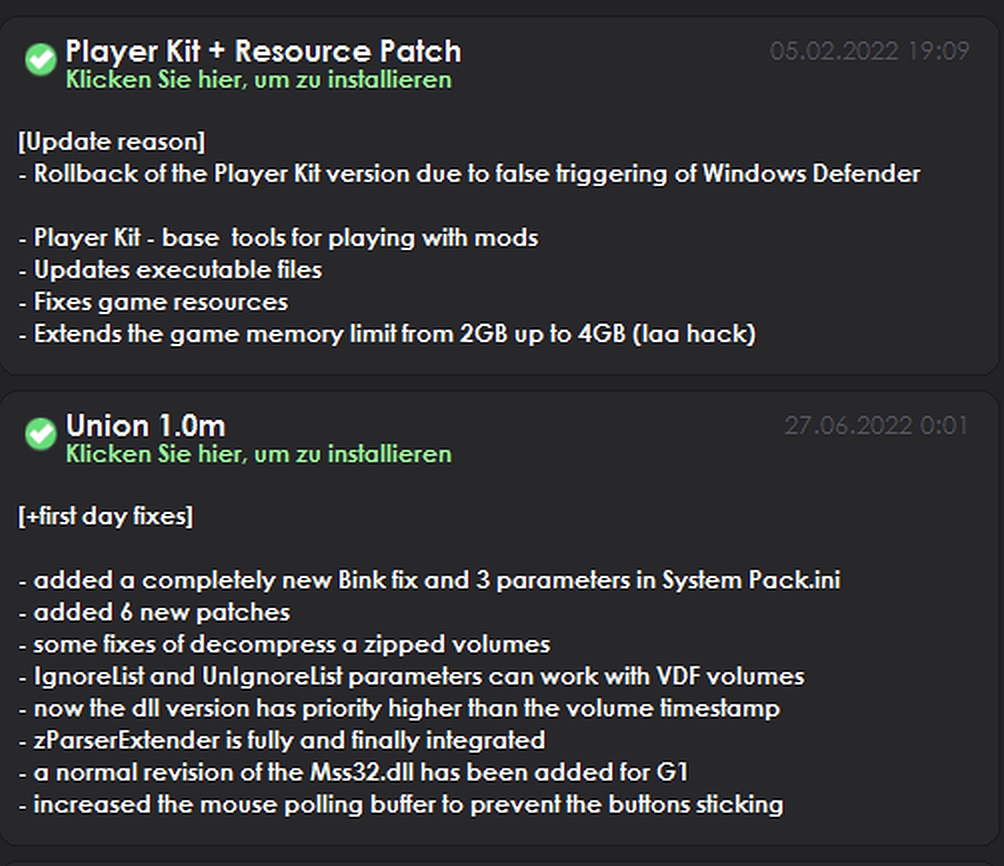Click the green checkmark beside Union 1.0m
1004x866 pixels.
point(41,434)
